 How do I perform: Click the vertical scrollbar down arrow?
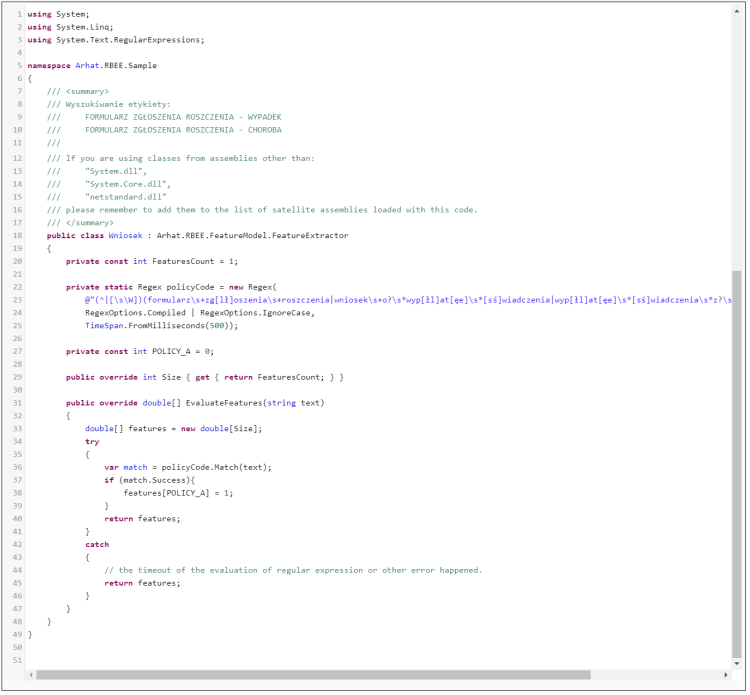738,662
